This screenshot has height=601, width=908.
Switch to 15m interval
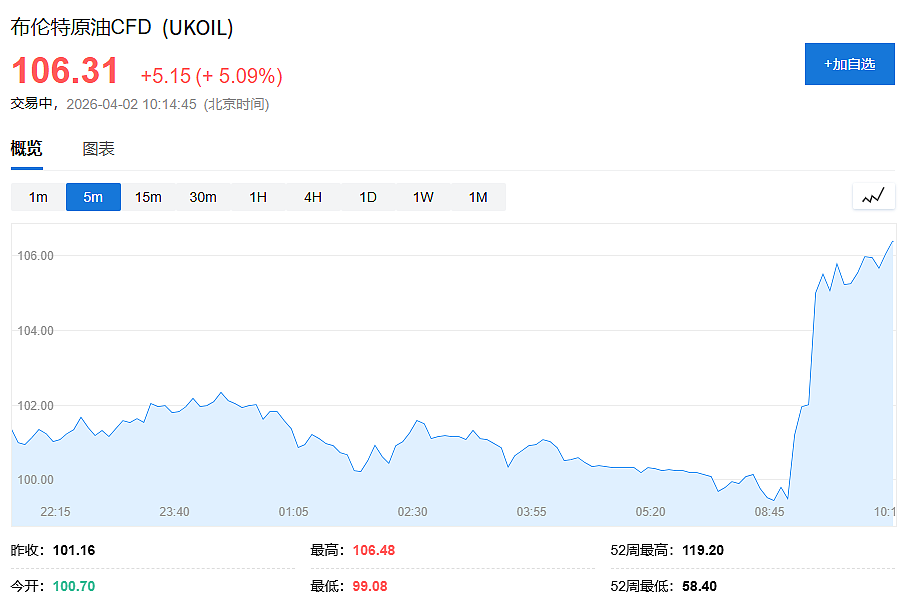(148, 197)
